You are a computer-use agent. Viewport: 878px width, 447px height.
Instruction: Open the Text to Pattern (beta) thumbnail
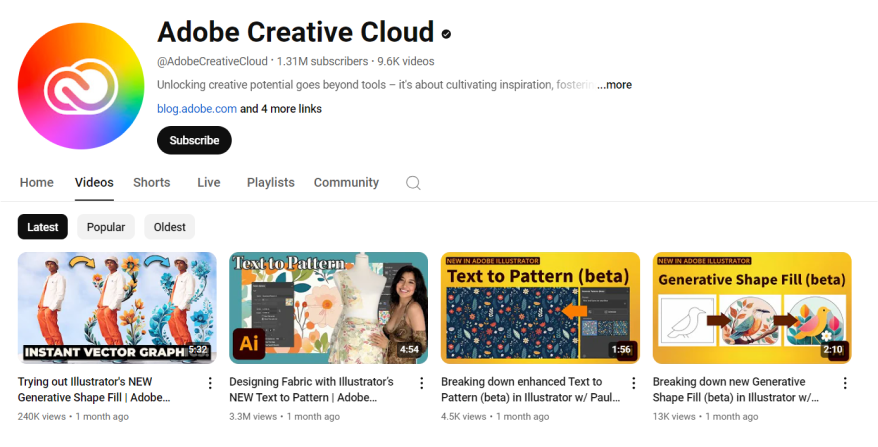pyautogui.click(x=540, y=307)
